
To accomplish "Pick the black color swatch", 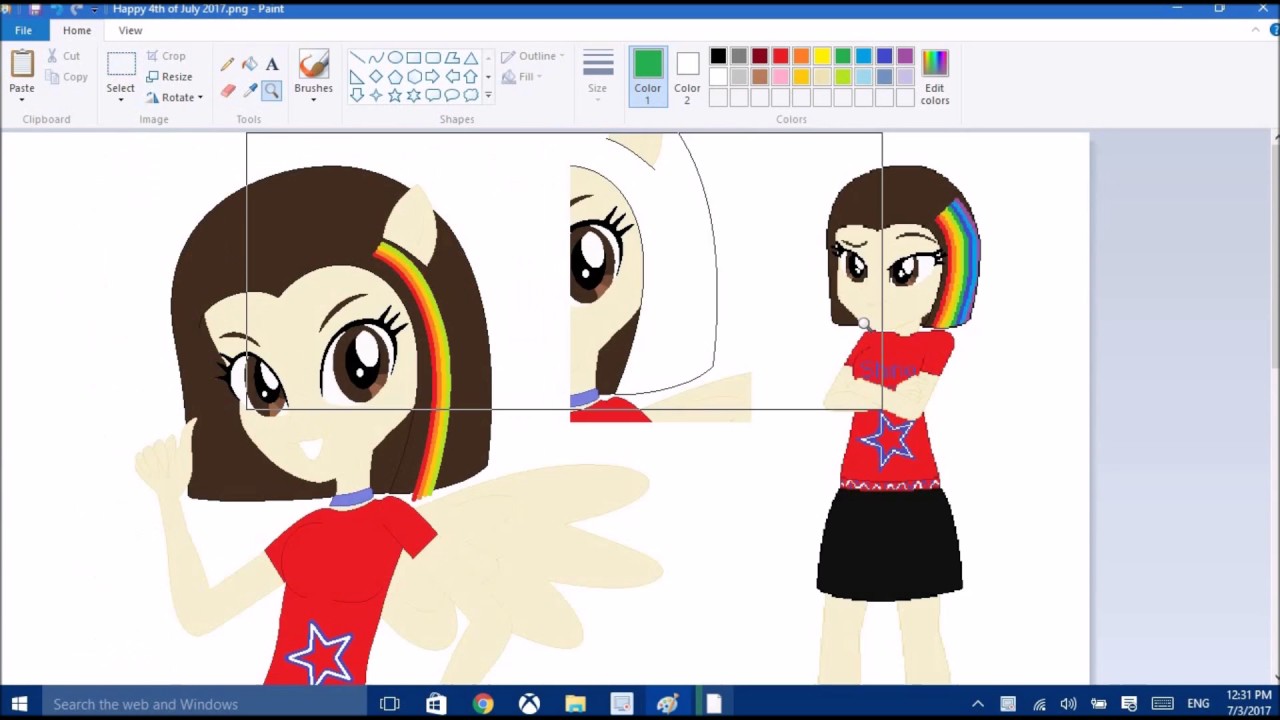I will pos(718,56).
